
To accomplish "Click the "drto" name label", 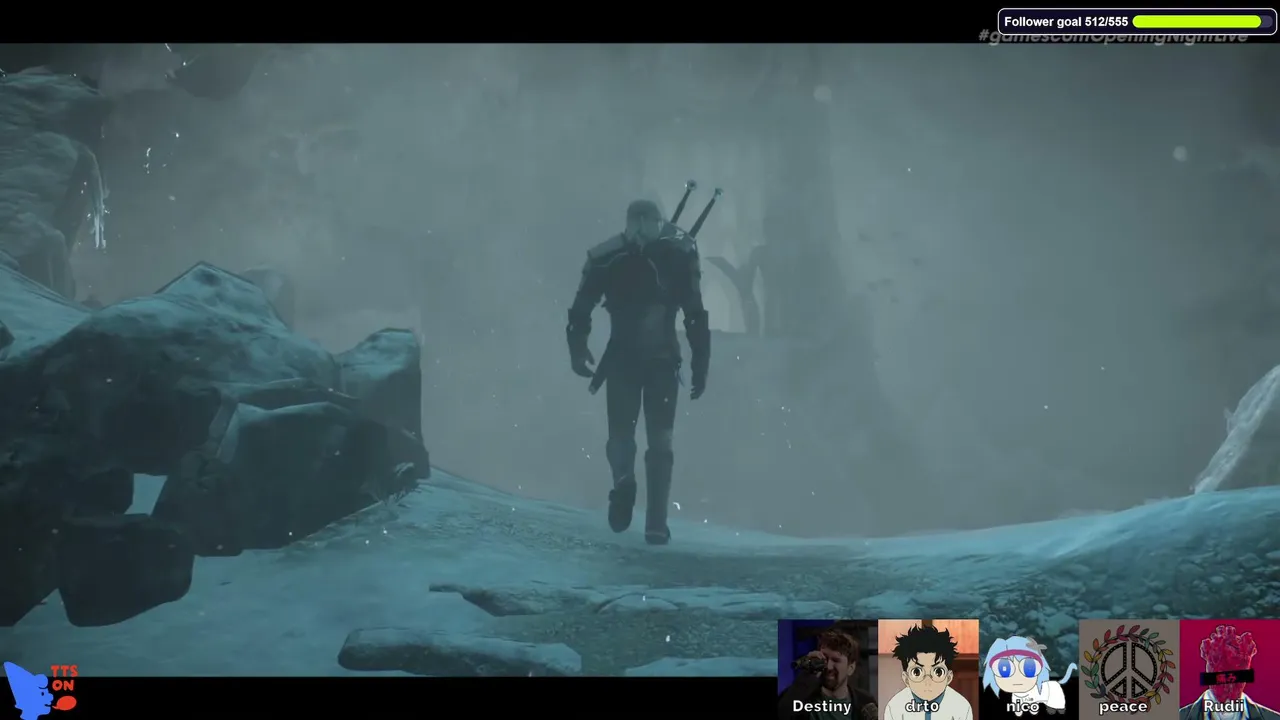I will coord(922,707).
